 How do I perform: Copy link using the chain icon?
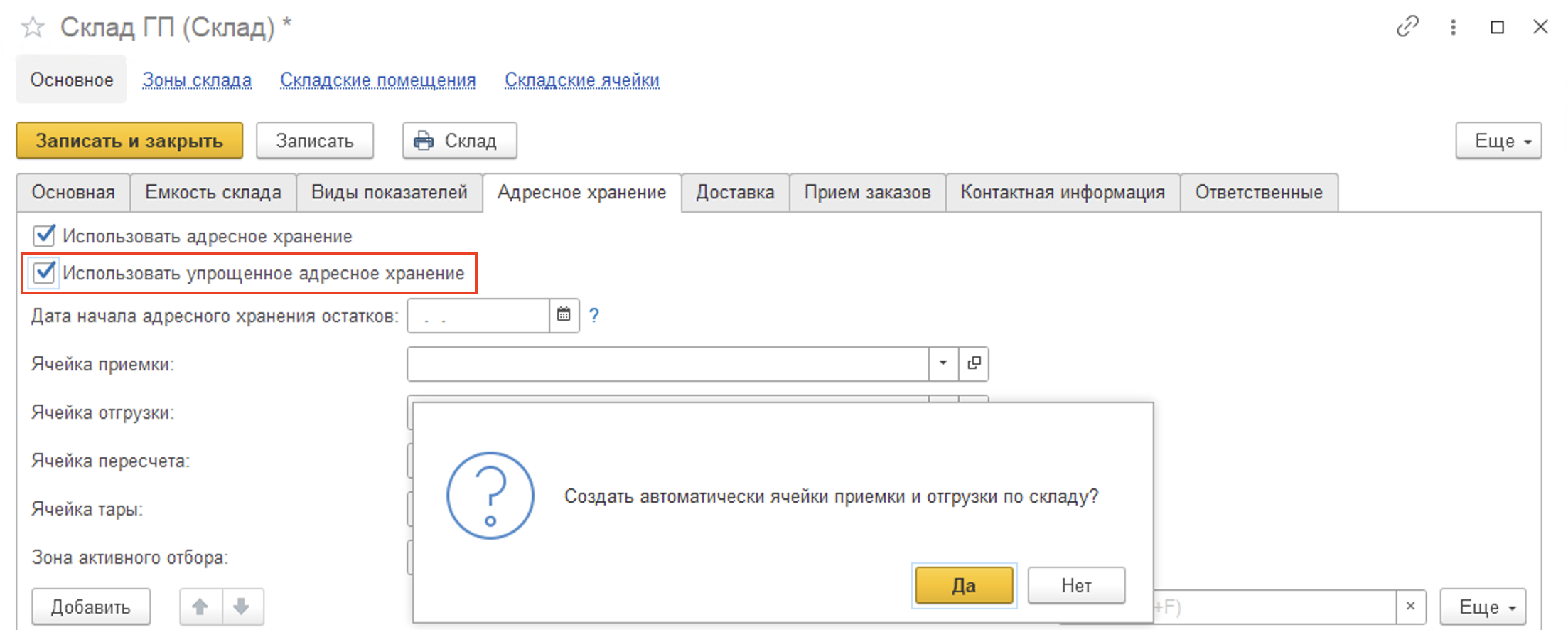pos(1407,27)
